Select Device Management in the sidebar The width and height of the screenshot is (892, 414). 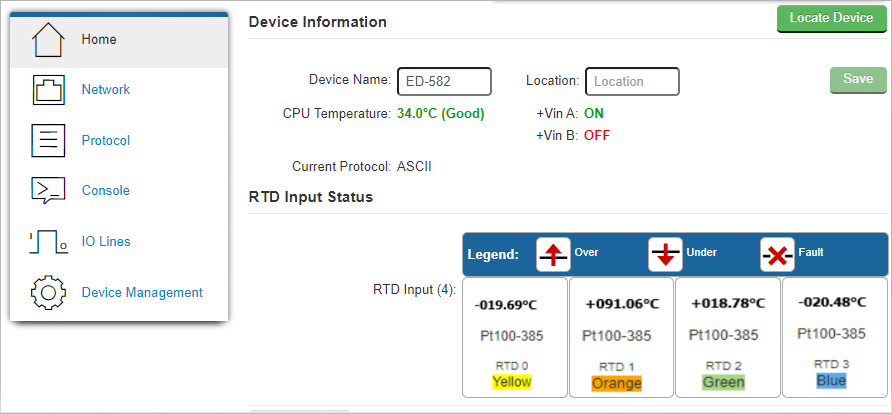tap(142, 292)
